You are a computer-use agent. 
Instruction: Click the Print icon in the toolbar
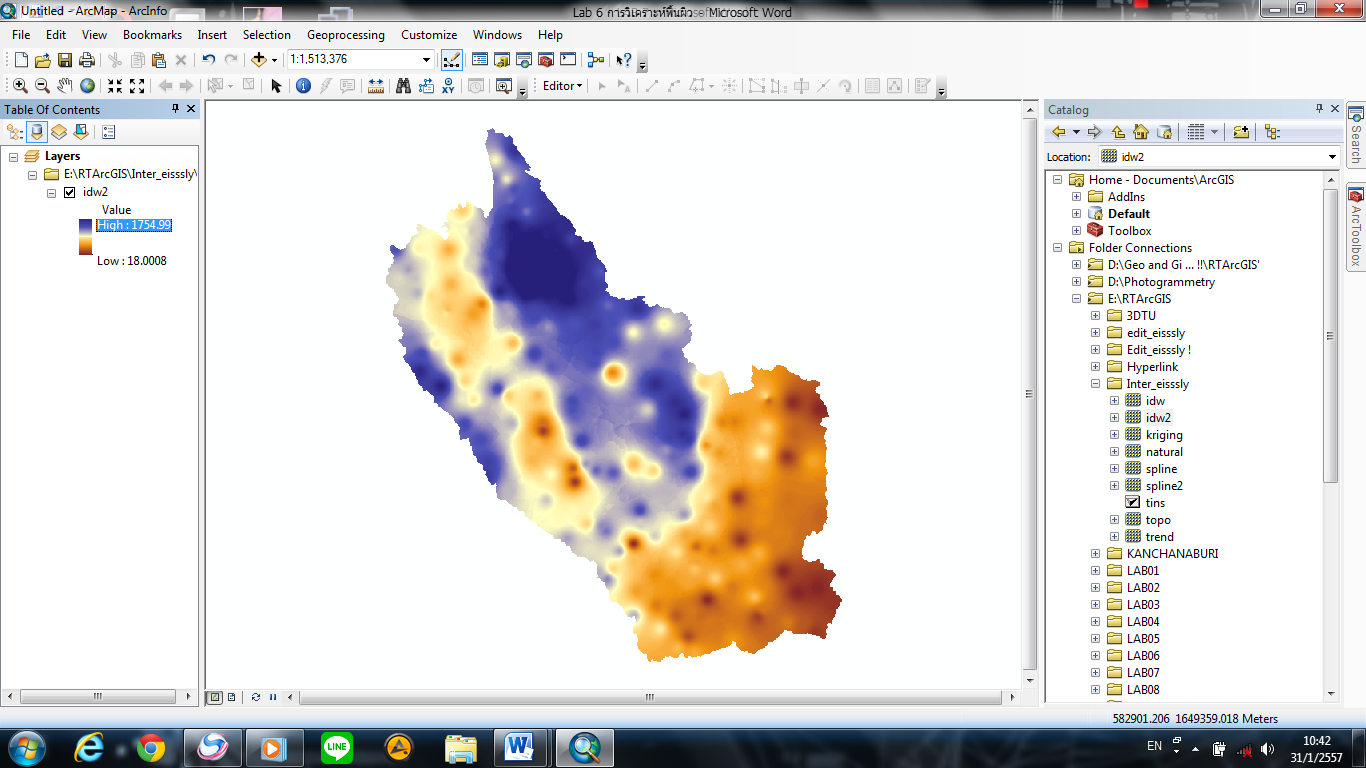pos(87,60)
